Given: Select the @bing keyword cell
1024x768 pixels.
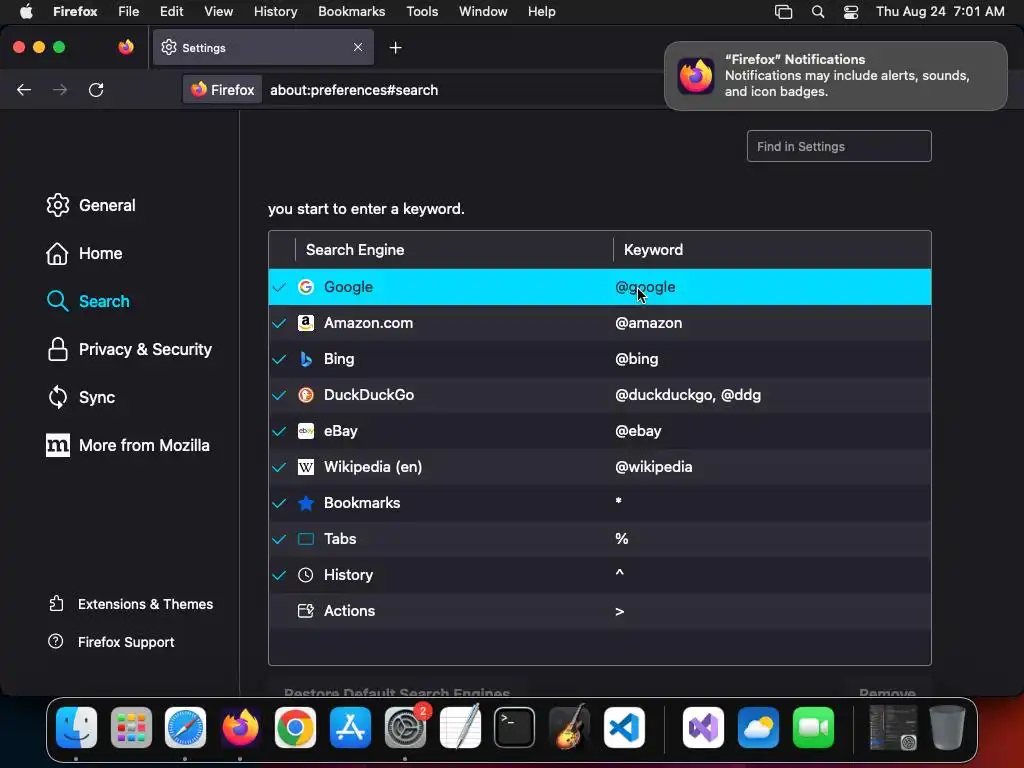Looking at the screenshot, I should point(637,359).
